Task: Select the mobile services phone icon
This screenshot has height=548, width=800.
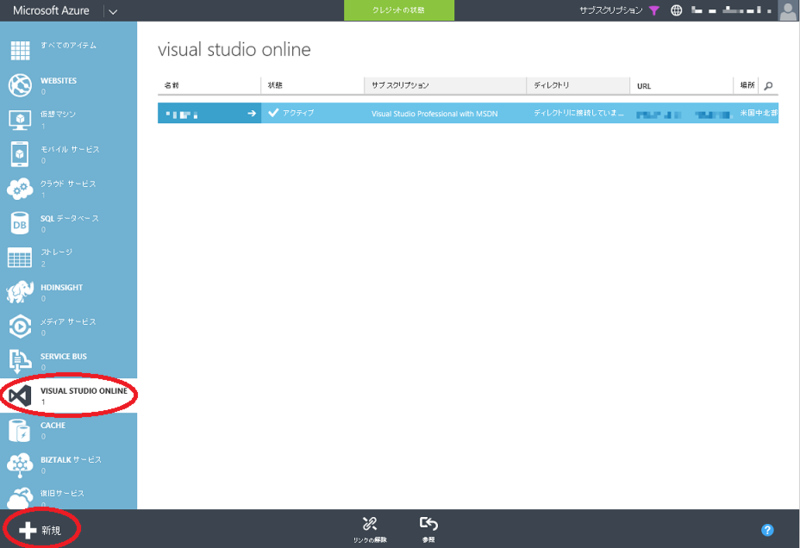Action: click(x=20, y=154)
